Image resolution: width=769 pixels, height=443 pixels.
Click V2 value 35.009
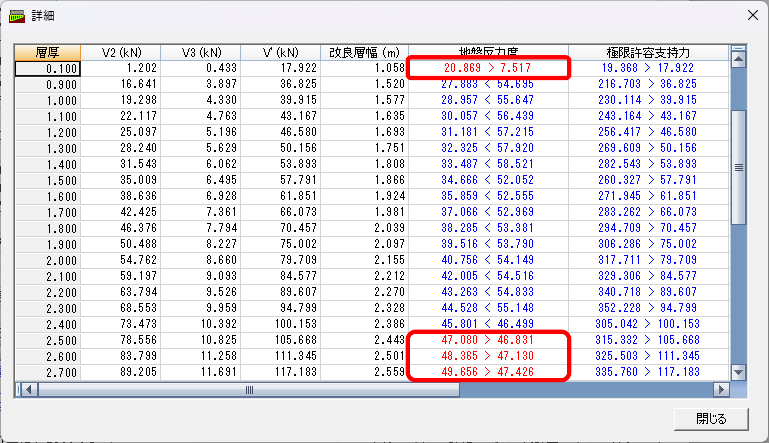pos(121,180)
